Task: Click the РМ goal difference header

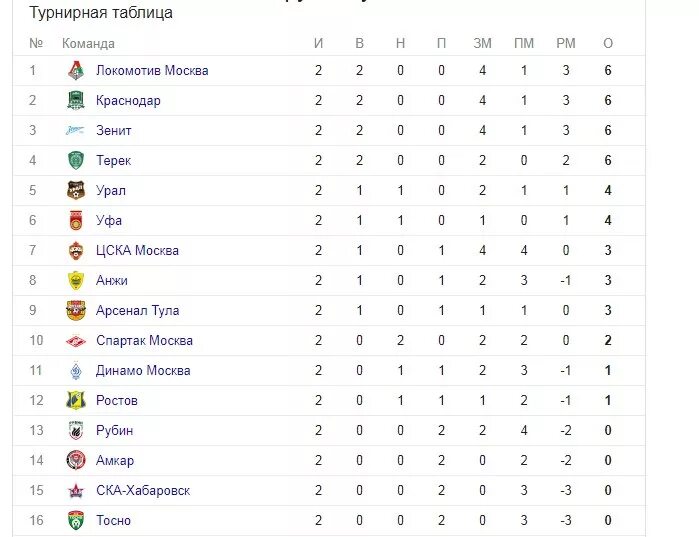Action: click(x=566, y=43)
